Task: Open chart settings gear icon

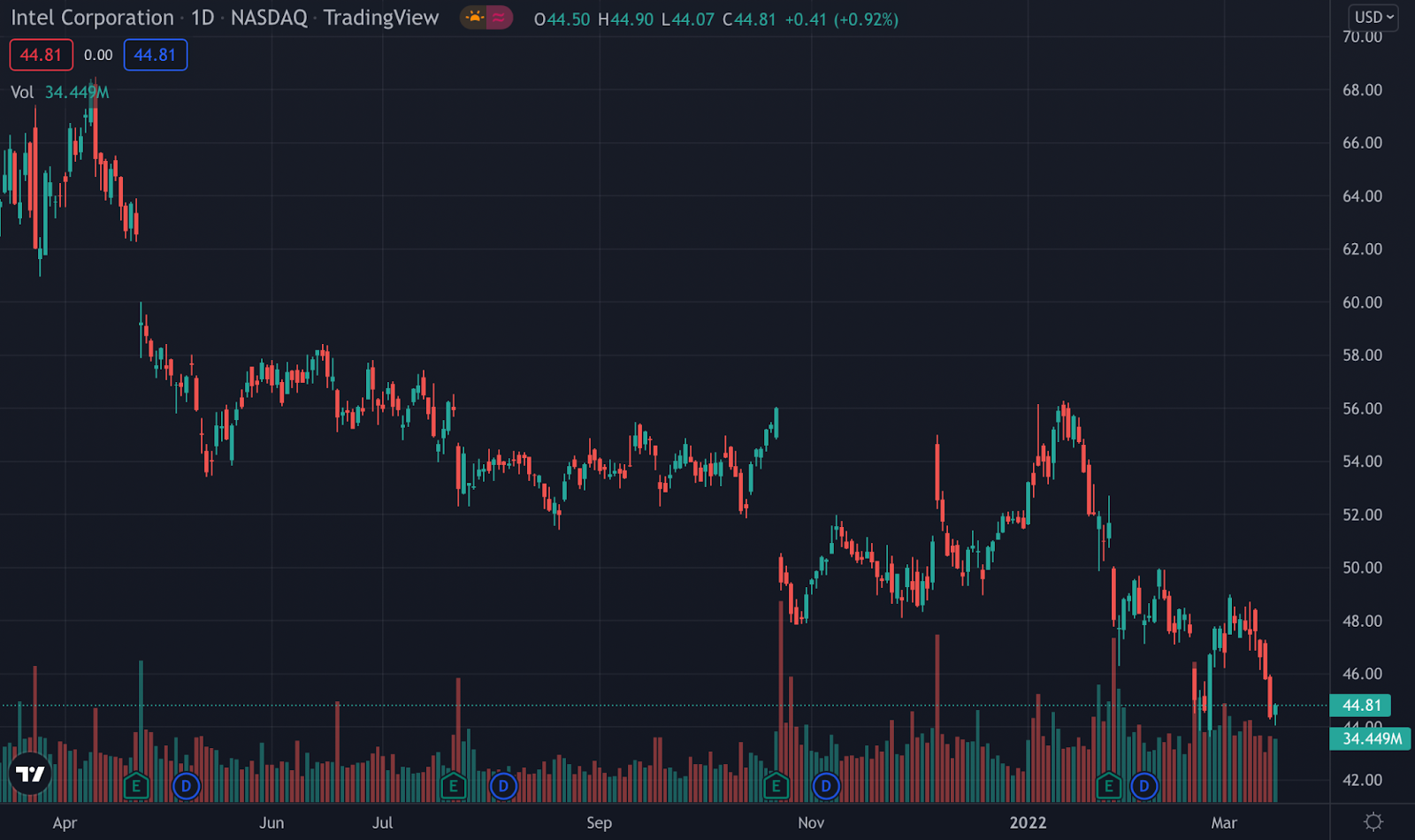Action: point(1373,822)
